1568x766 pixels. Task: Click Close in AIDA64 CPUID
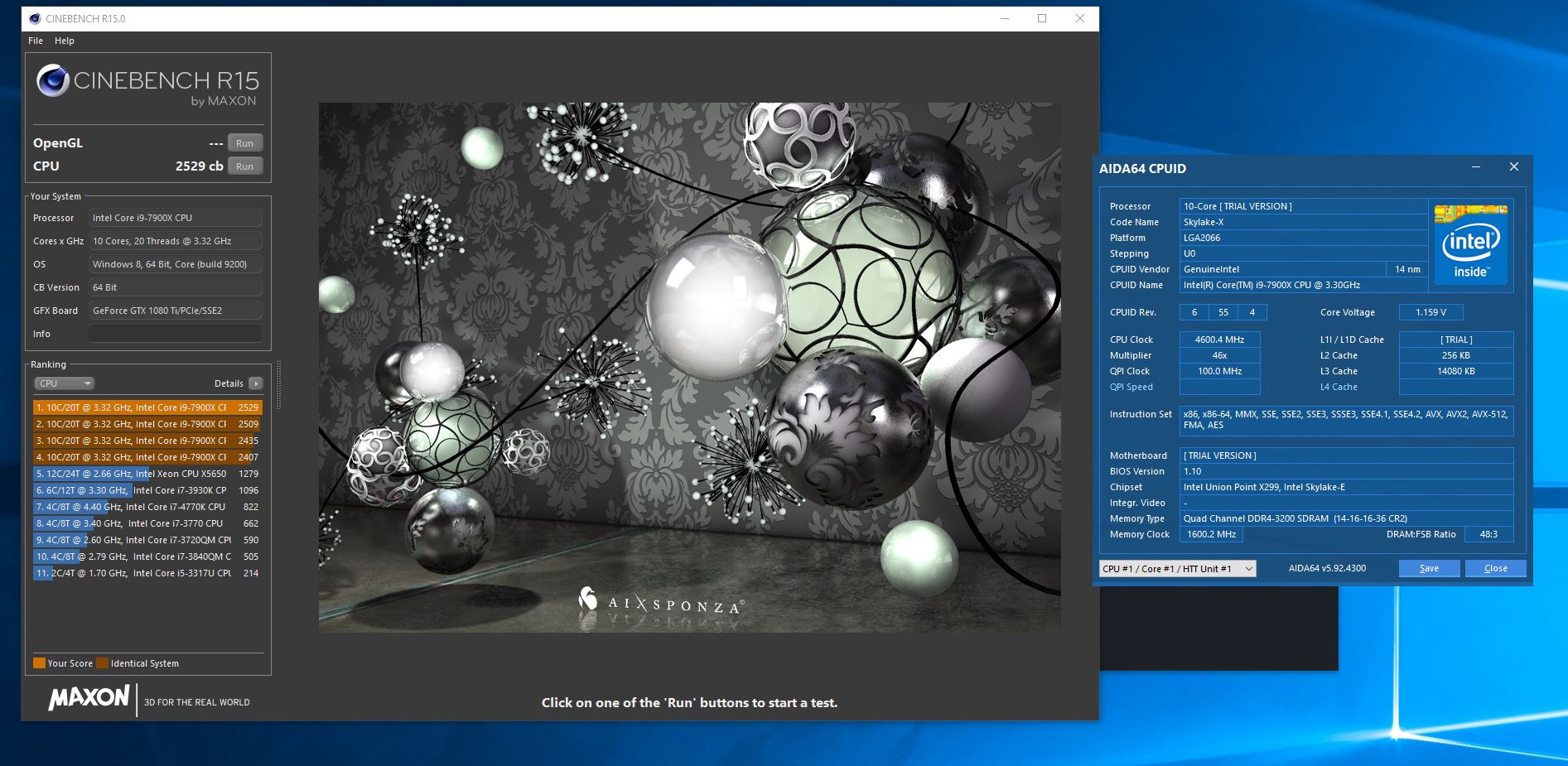tap(1495, 568)
